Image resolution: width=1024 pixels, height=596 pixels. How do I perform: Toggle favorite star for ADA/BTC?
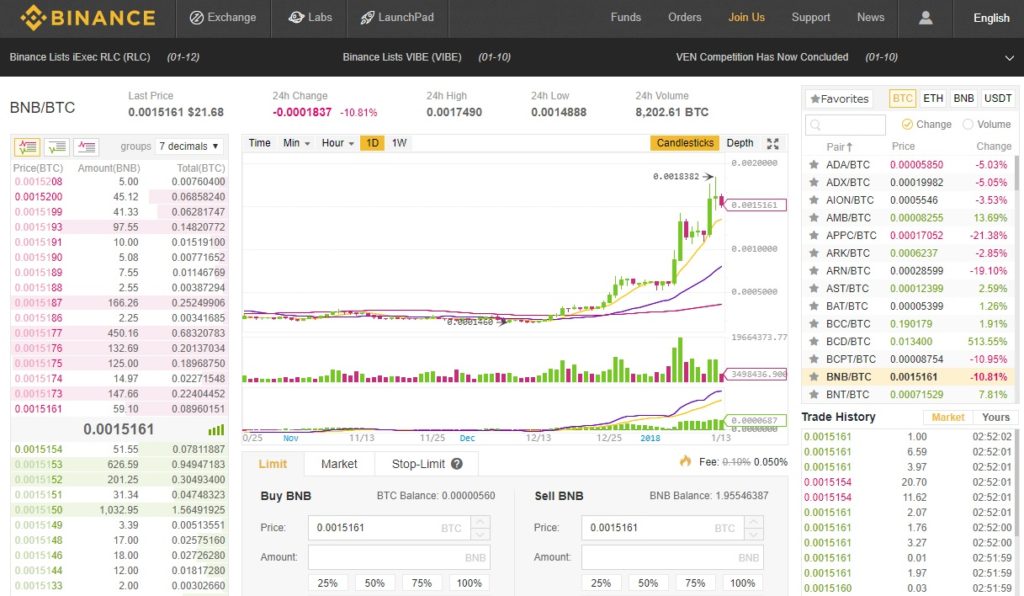tap(814, 165)
